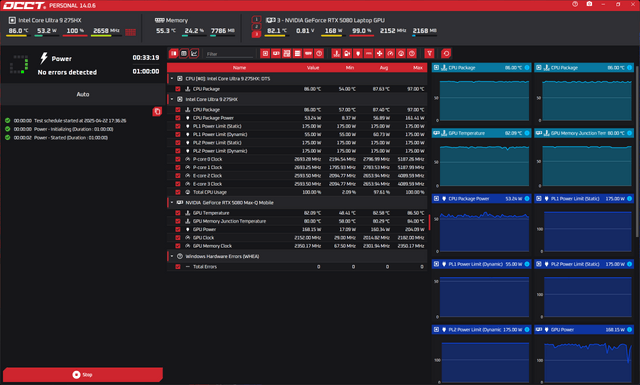Collapse the Intel Core Ultra 9 275HX group
Image resolution: width=640 pixels, height=385 pixels.
pyautogui.click(x=172, y=99)
